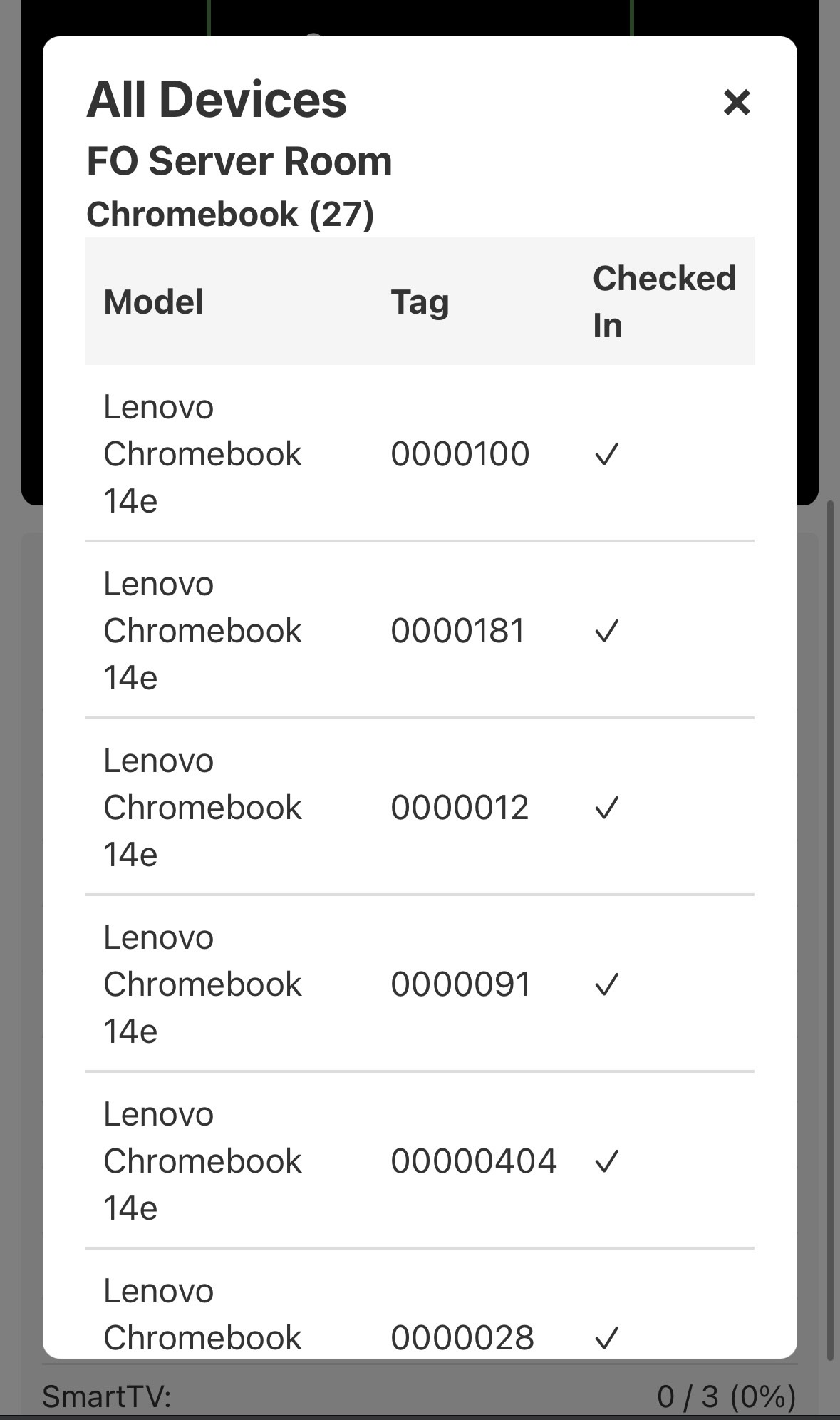Image resolution: width=840 pixels, height=1420 pixels.
Task: Click the SmartTV row behind the dialog
Action: point(420,1396)
